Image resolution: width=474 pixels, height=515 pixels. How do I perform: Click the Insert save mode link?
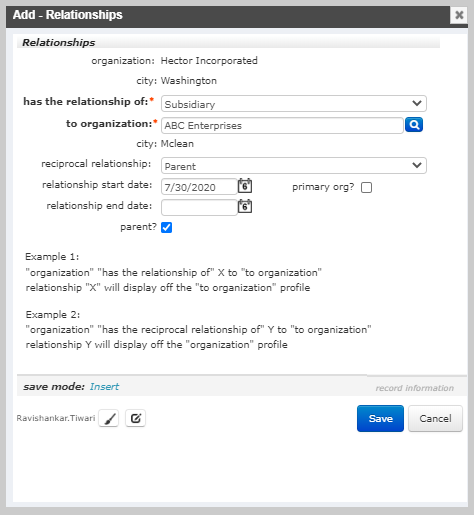tap(104, 387)
